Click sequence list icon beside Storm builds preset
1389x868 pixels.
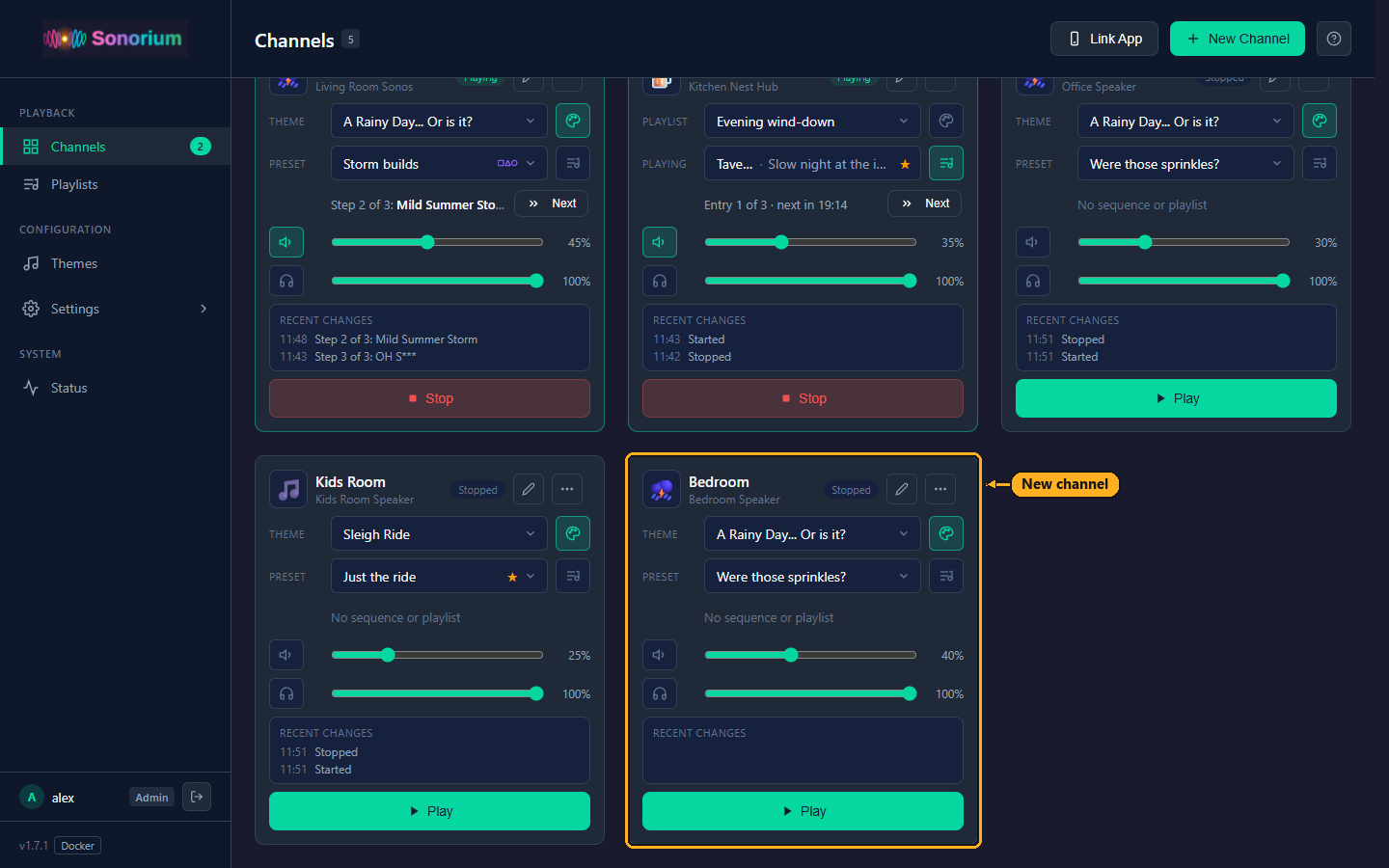[573, 163]
